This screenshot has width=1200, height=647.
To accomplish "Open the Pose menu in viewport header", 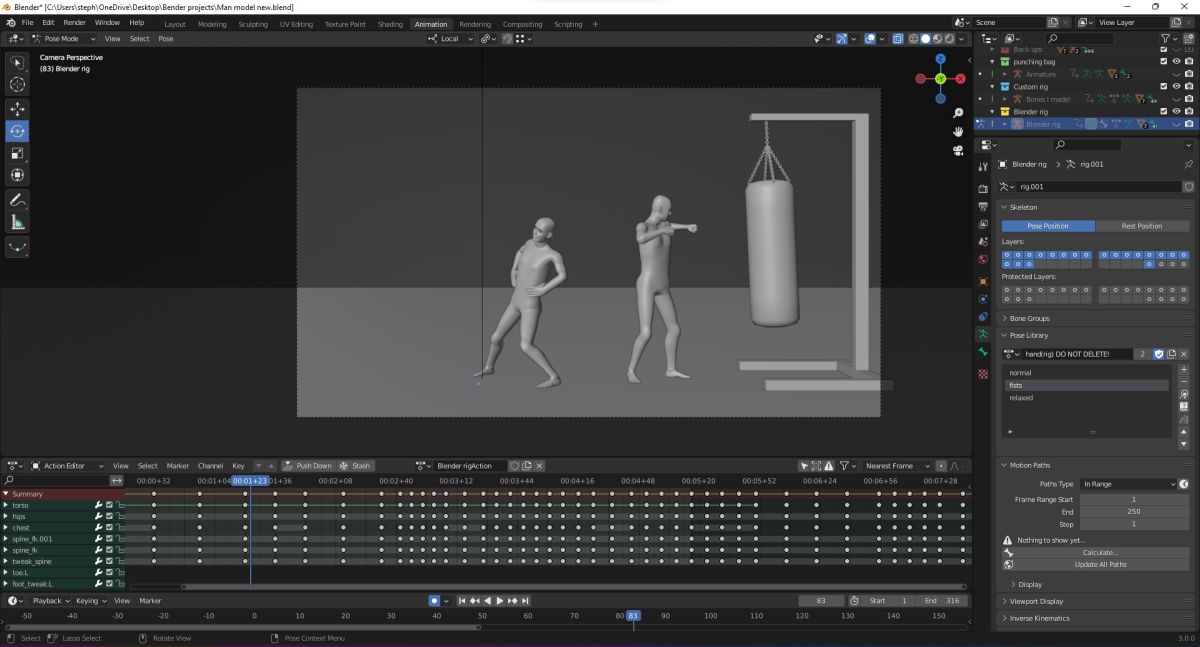I will 166,39.
